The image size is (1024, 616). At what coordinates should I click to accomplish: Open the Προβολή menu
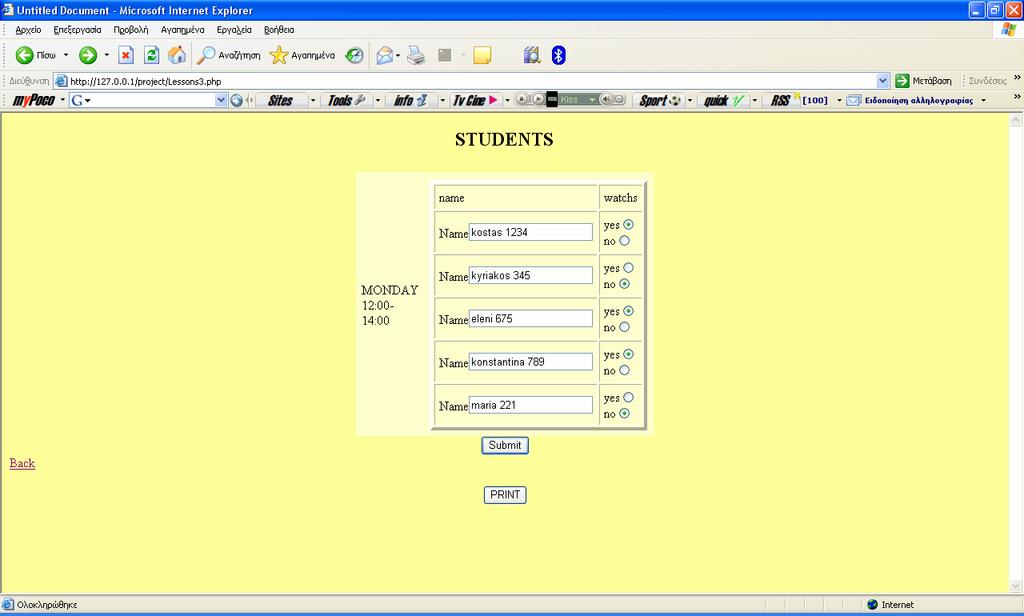131,29
